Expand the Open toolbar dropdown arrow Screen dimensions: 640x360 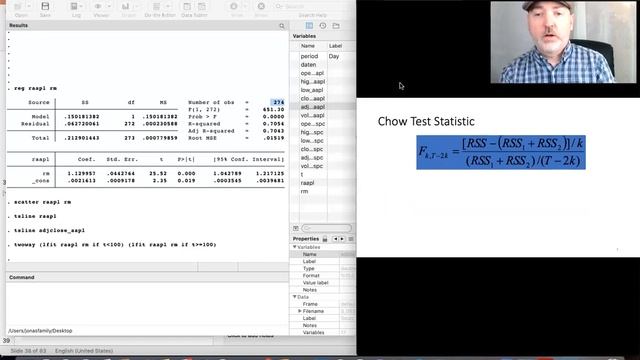pos(29,7)
